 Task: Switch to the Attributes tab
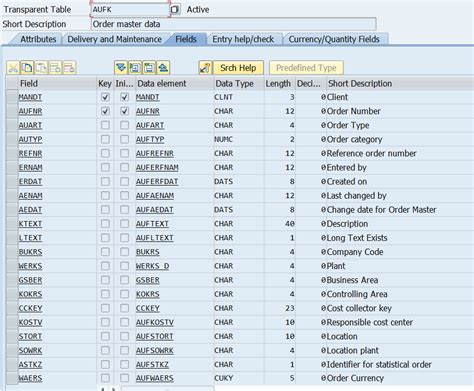38,39
